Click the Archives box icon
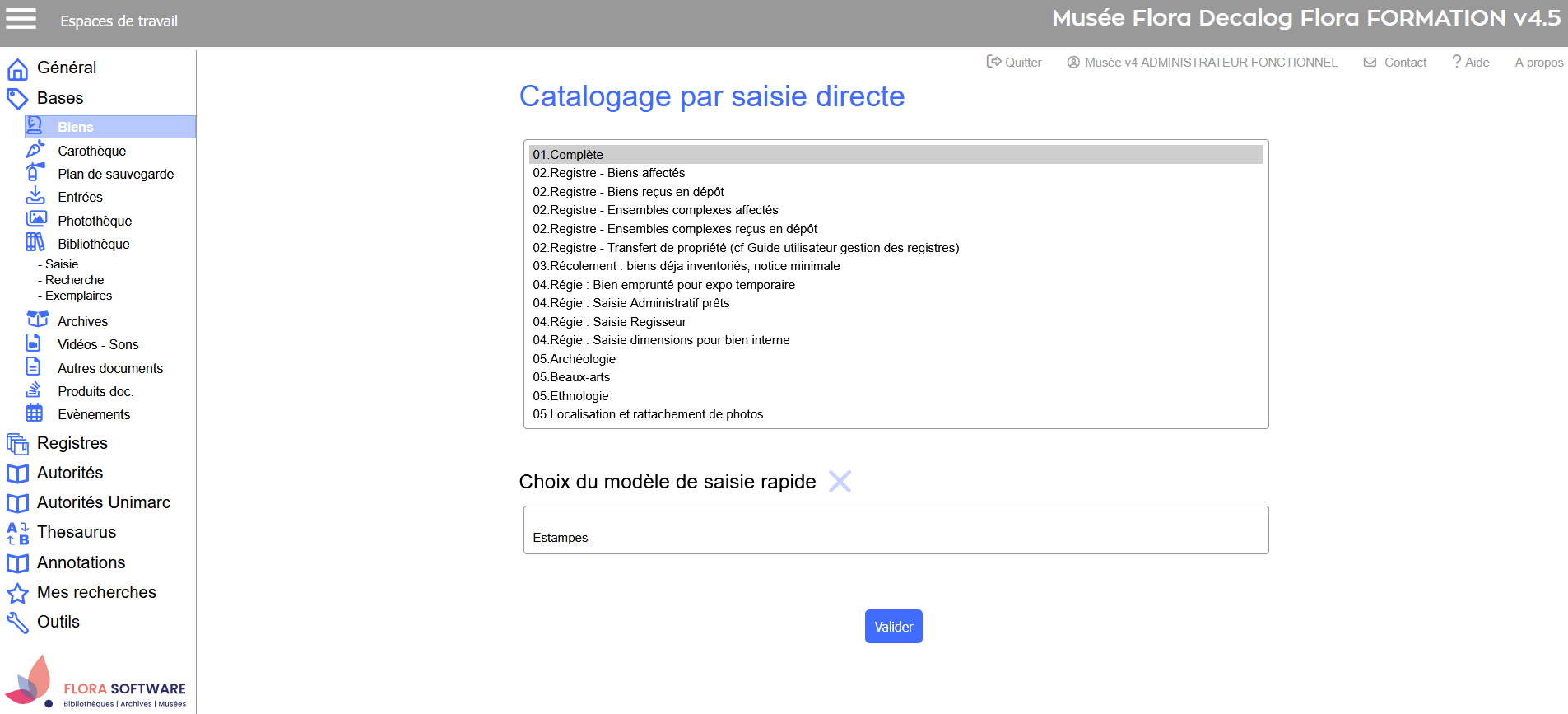Screen dimensions: 1568x714 click(x=37, y=320)
